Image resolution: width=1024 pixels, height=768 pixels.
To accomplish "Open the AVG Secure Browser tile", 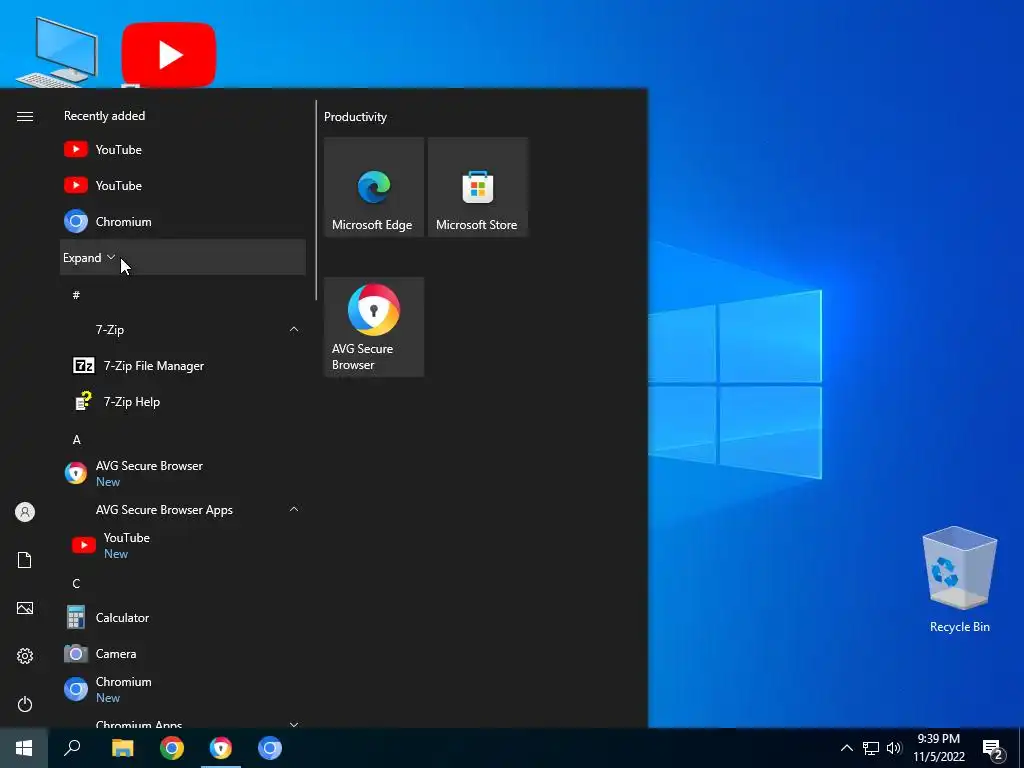I will (374, 327).
